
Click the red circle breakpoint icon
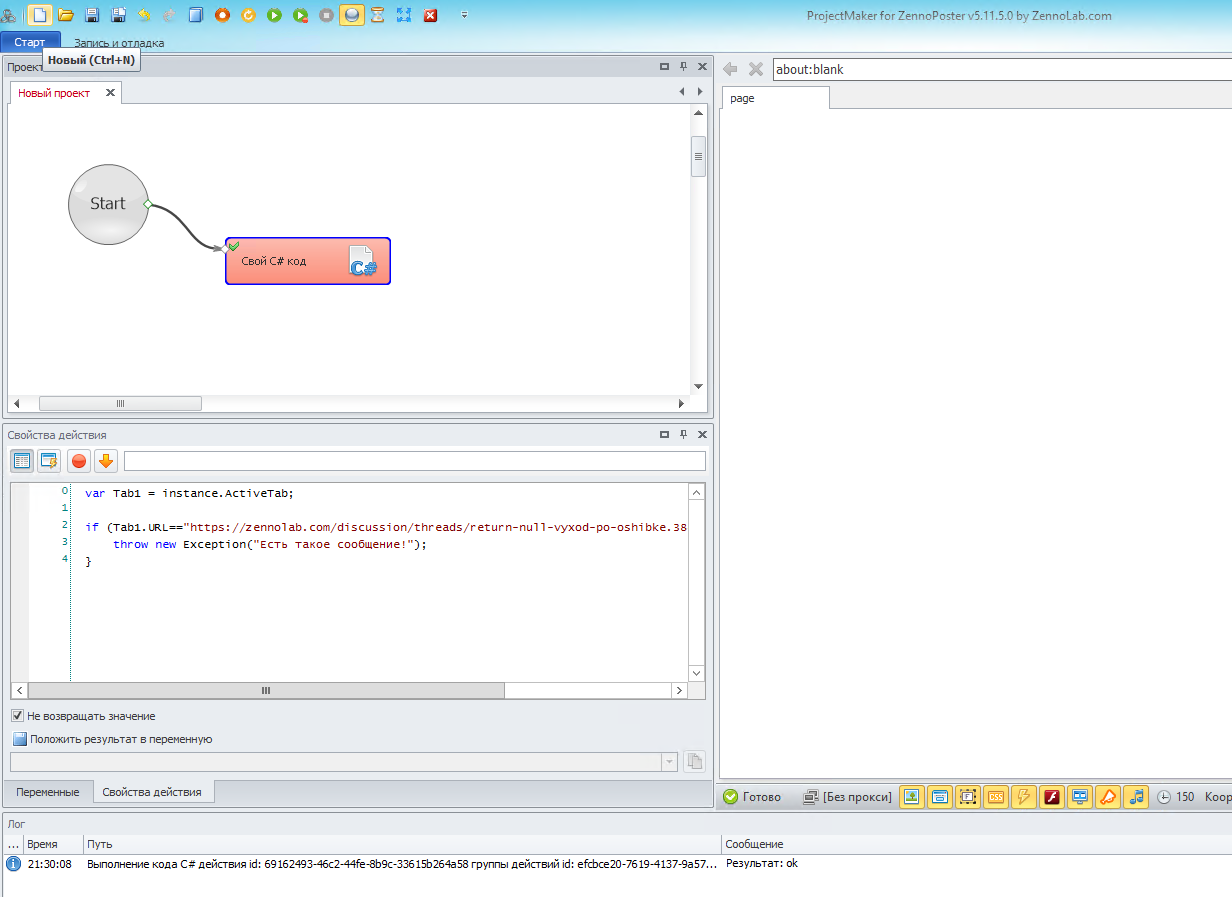78,461
